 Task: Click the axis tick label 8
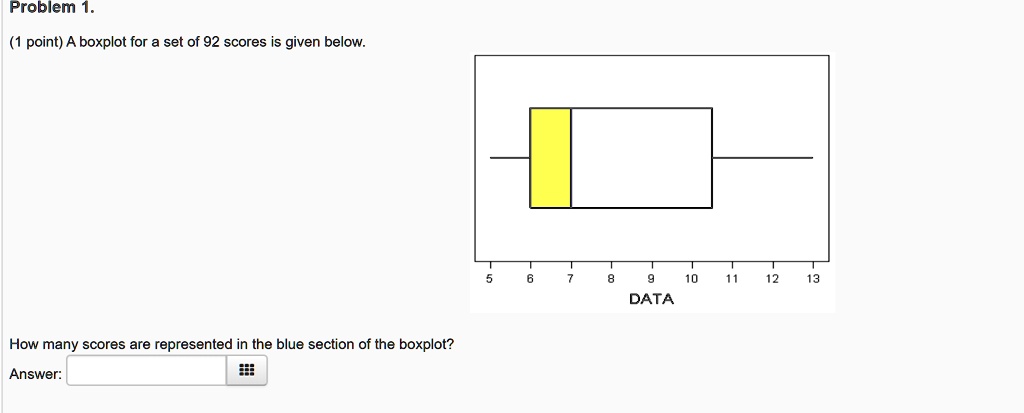coord(611,279)
